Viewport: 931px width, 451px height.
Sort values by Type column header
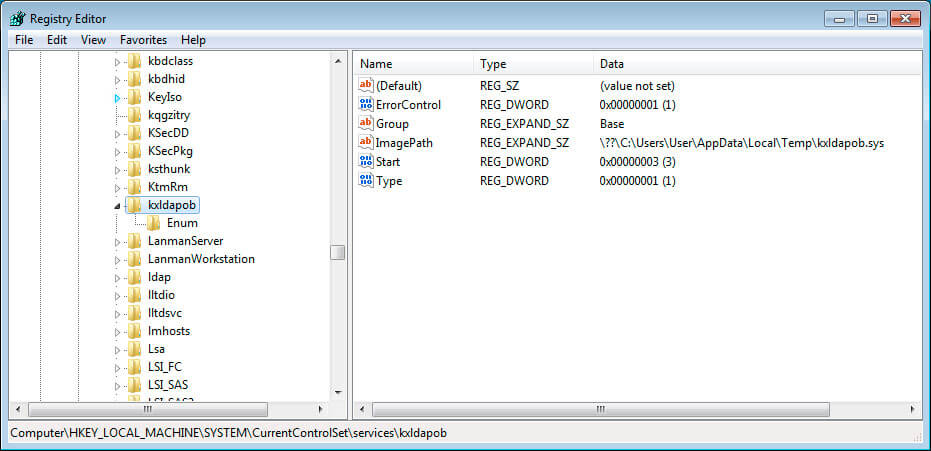pyautogui.click(x=533, y=64)
